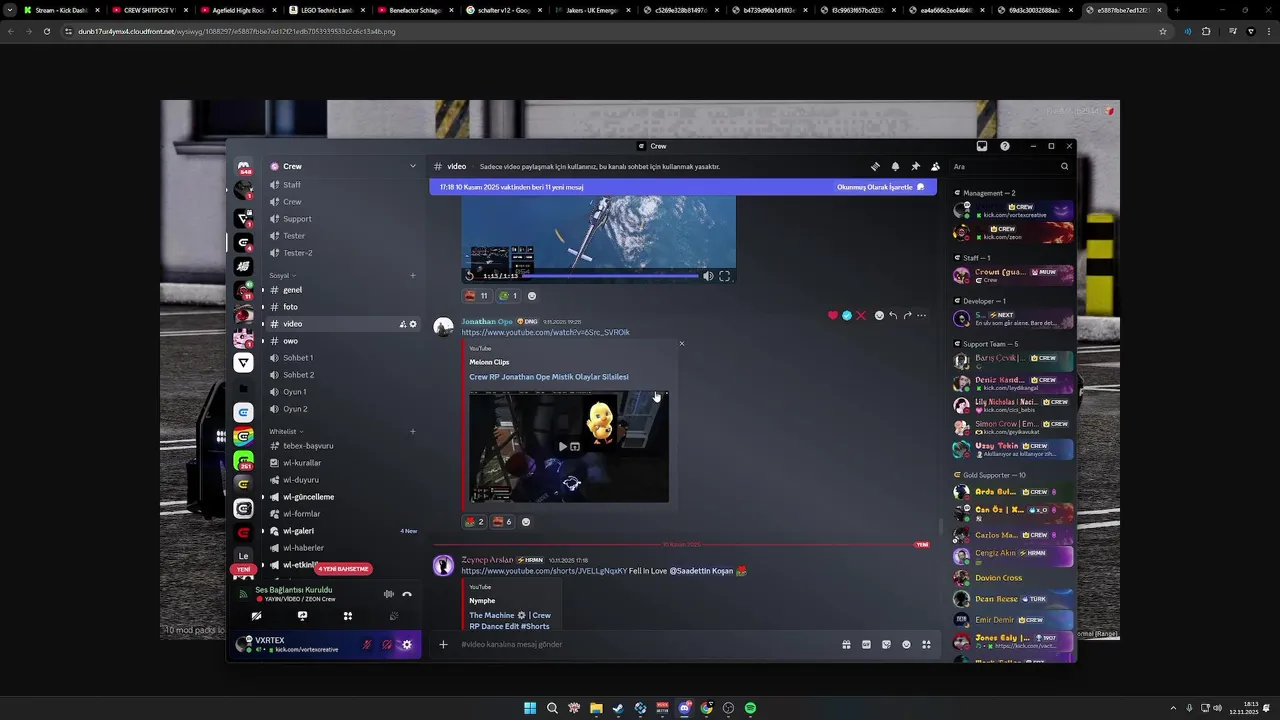Open Discord direct messages home icon
Screen dimensions: 1280x720
click(x=243, y=167)
